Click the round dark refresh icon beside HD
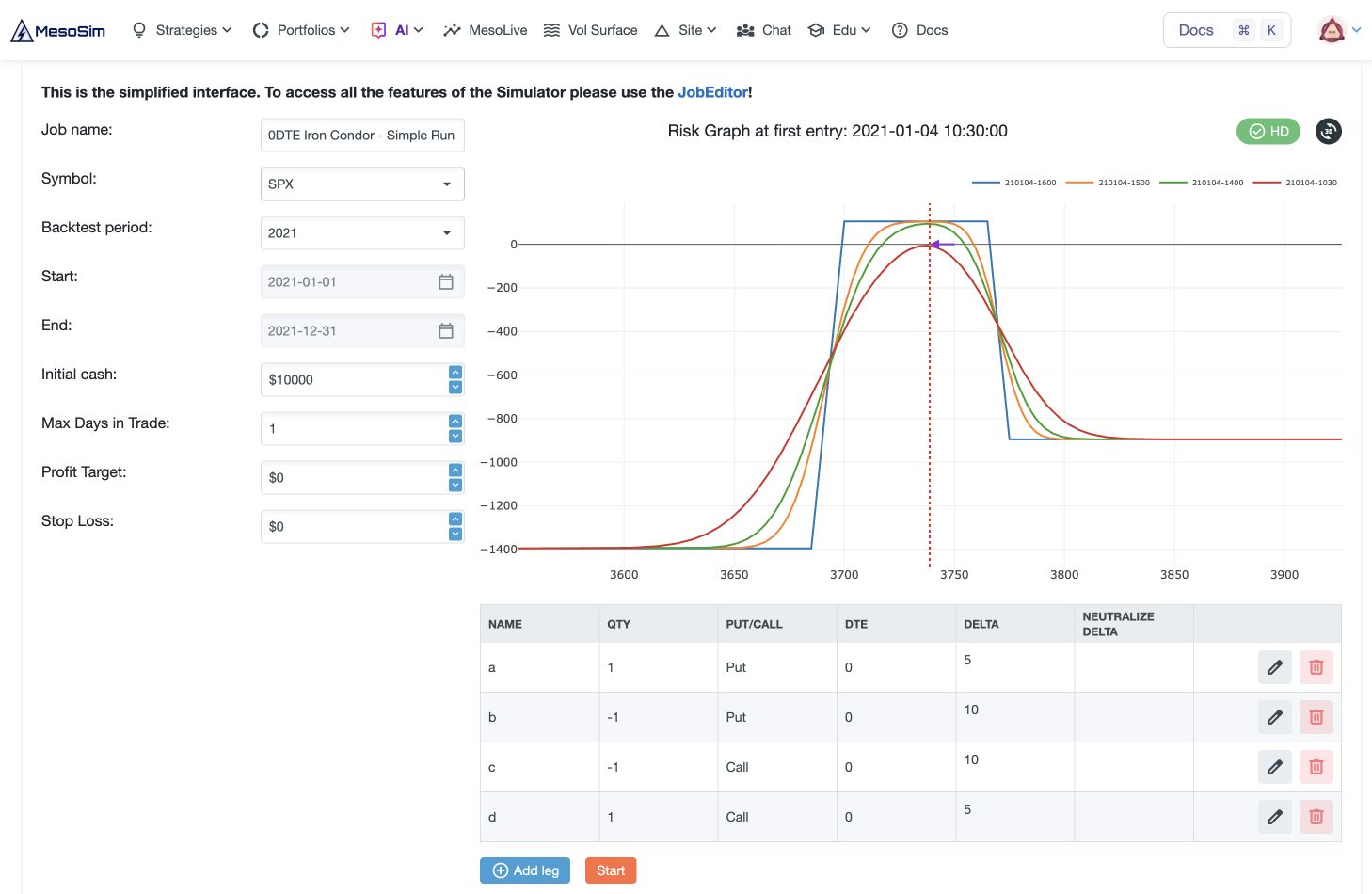This screenshot has height=894, width=1372. [1328, 132]
